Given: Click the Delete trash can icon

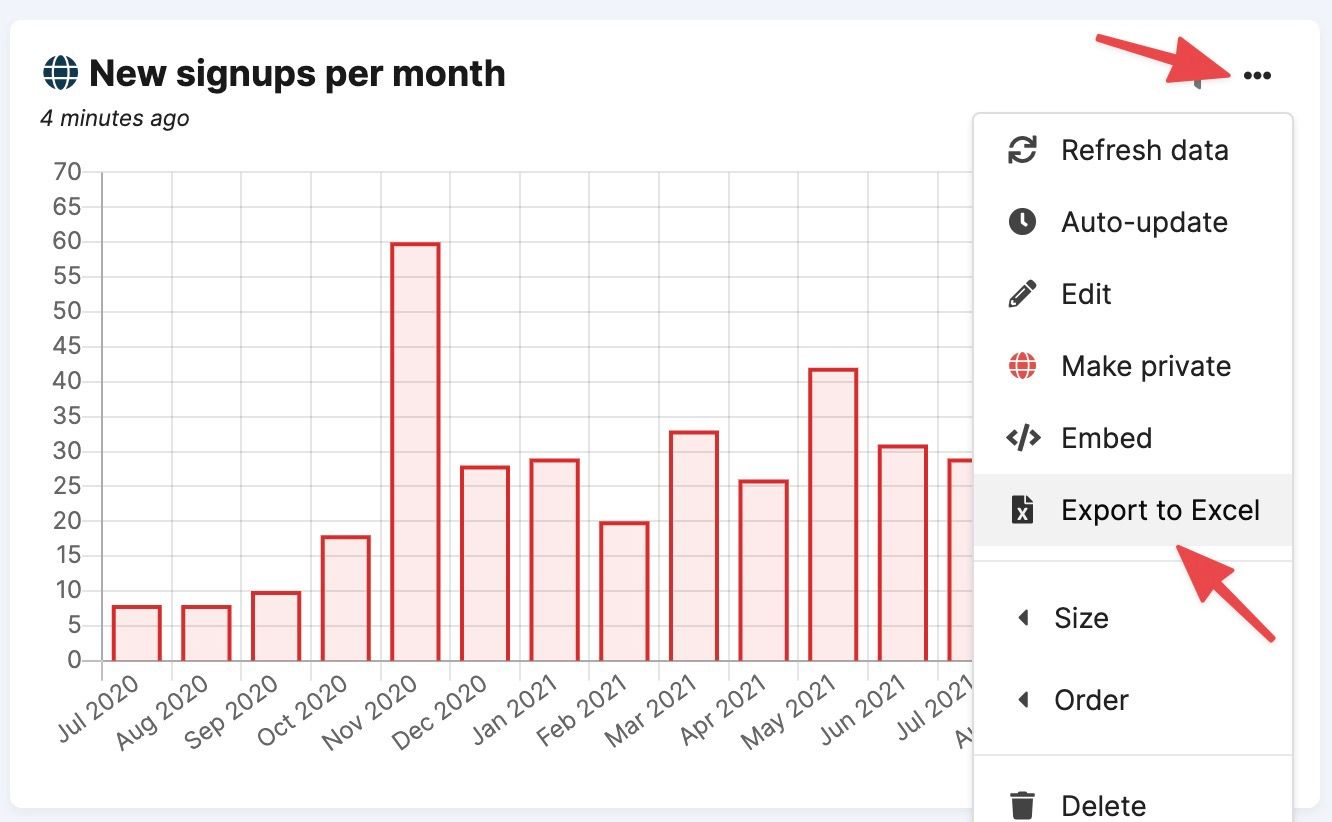Looking at the screenshot, I should point(1022,805).
